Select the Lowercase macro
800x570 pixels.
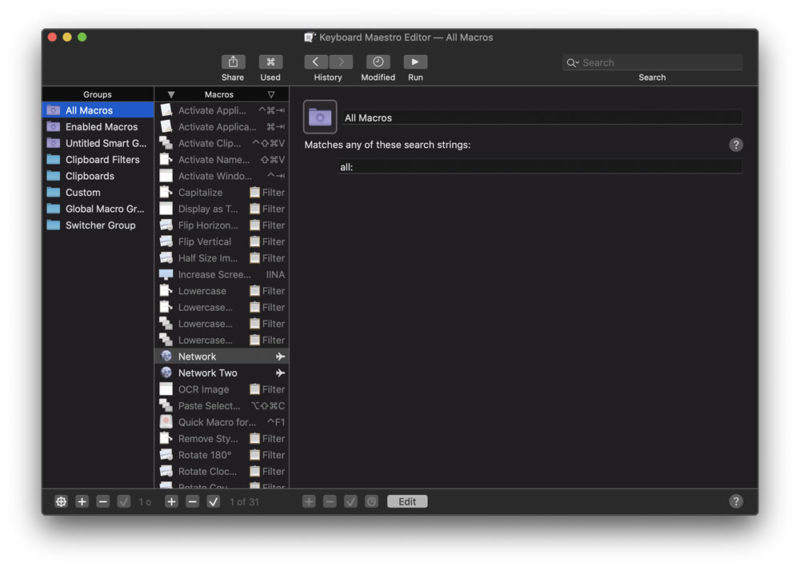(x=222, y=291)
